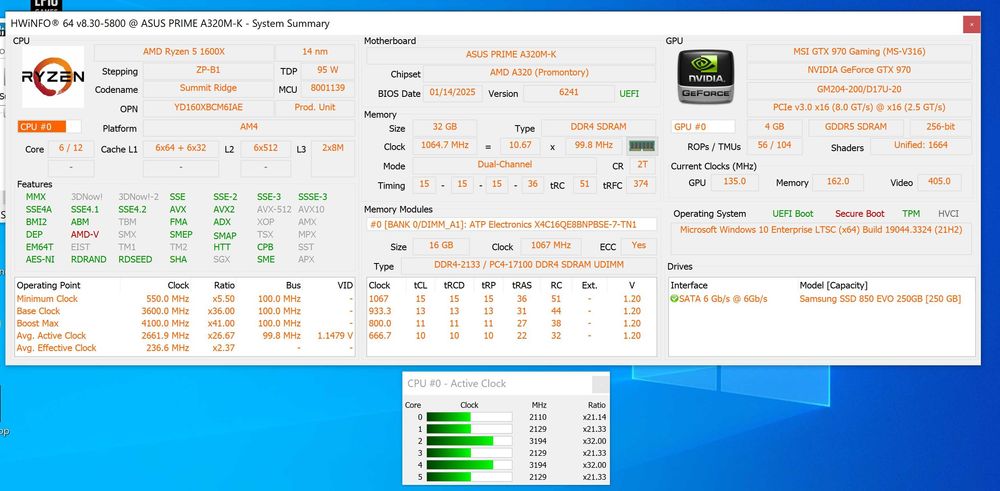Click the L1 cache value 6x64 + 6x32

[180, 149]
